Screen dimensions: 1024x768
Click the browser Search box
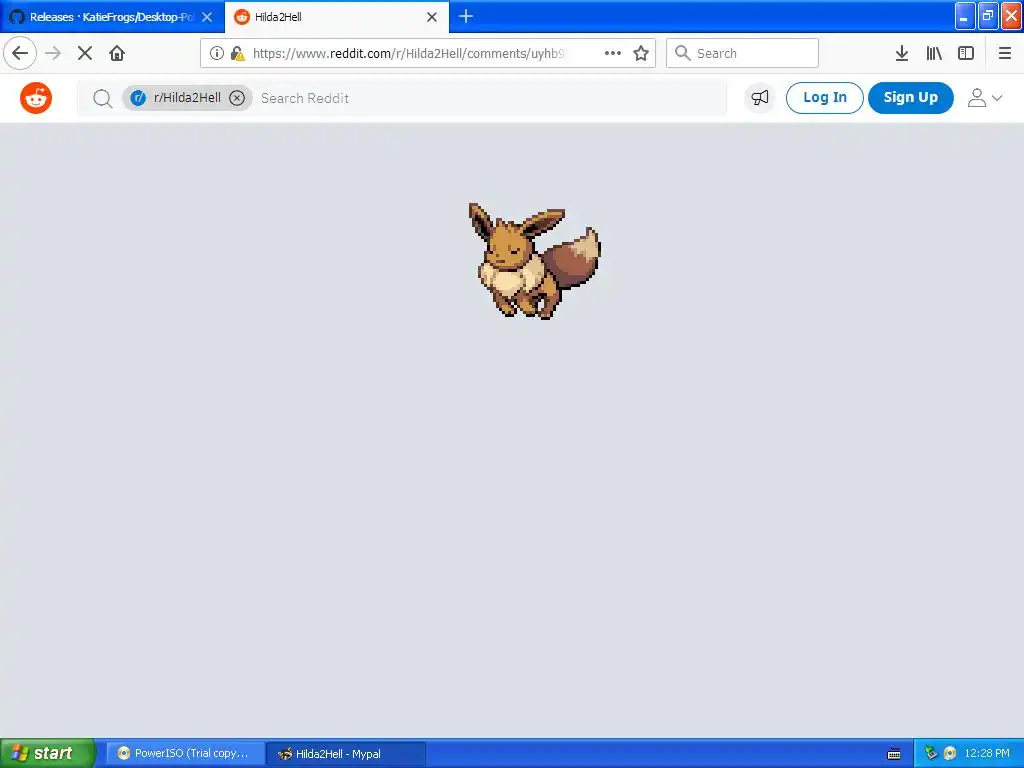[742, 53]
